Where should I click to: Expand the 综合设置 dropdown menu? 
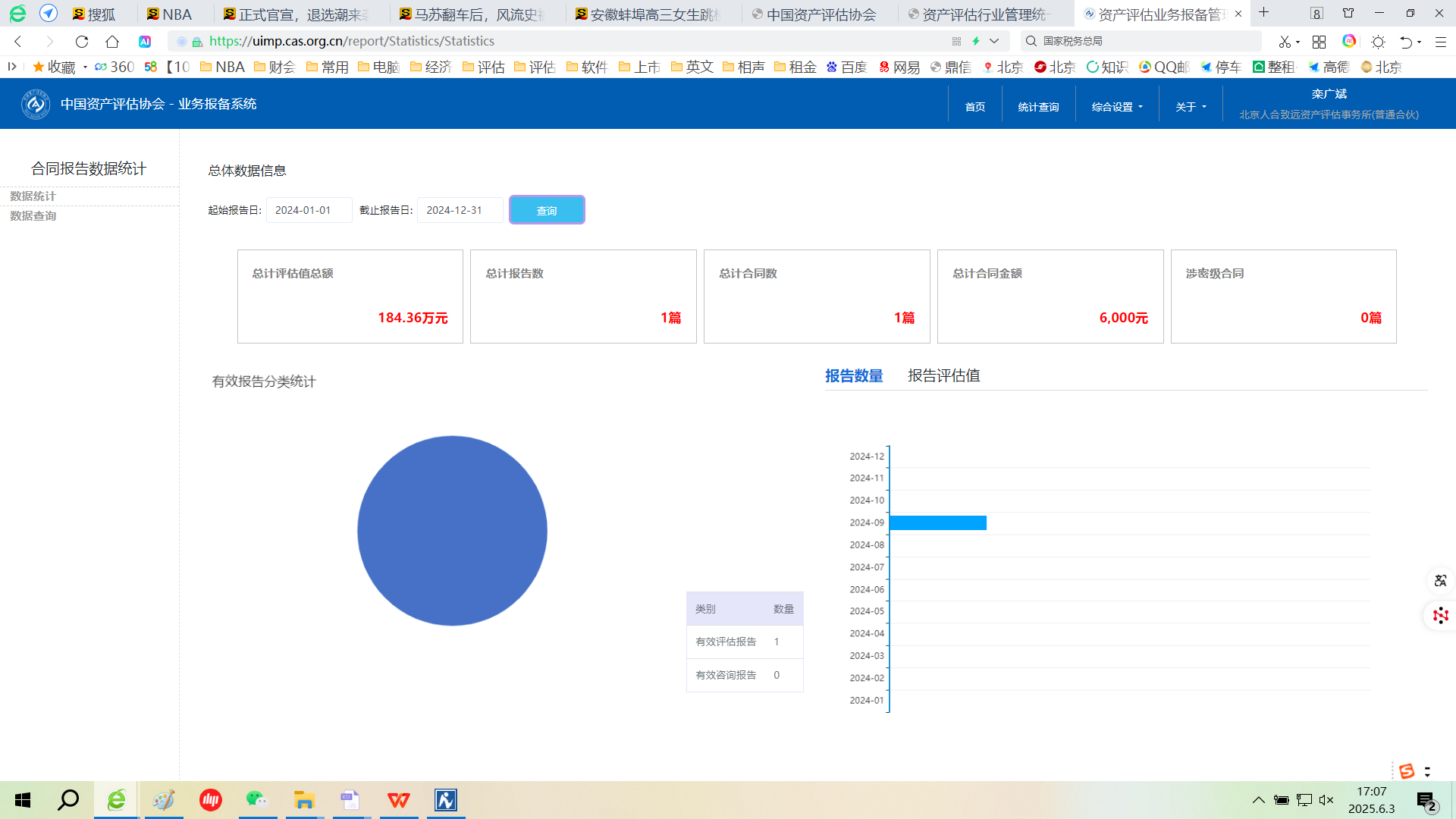coord(1117,107)
